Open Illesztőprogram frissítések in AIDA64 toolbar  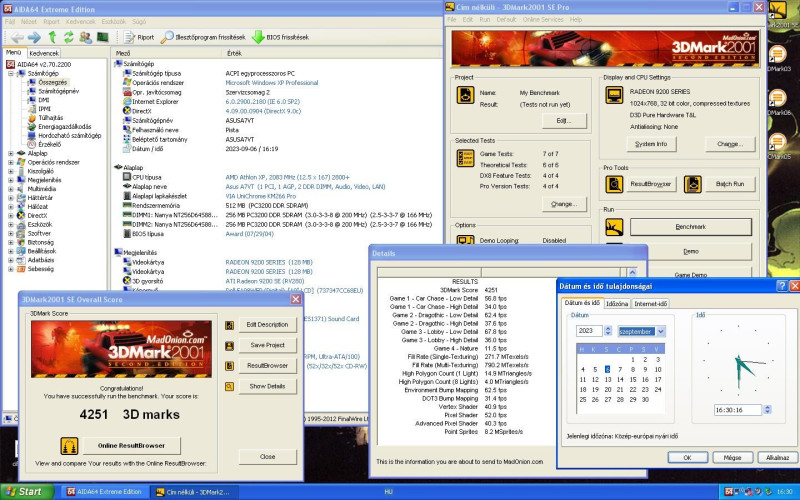(203, 37)
